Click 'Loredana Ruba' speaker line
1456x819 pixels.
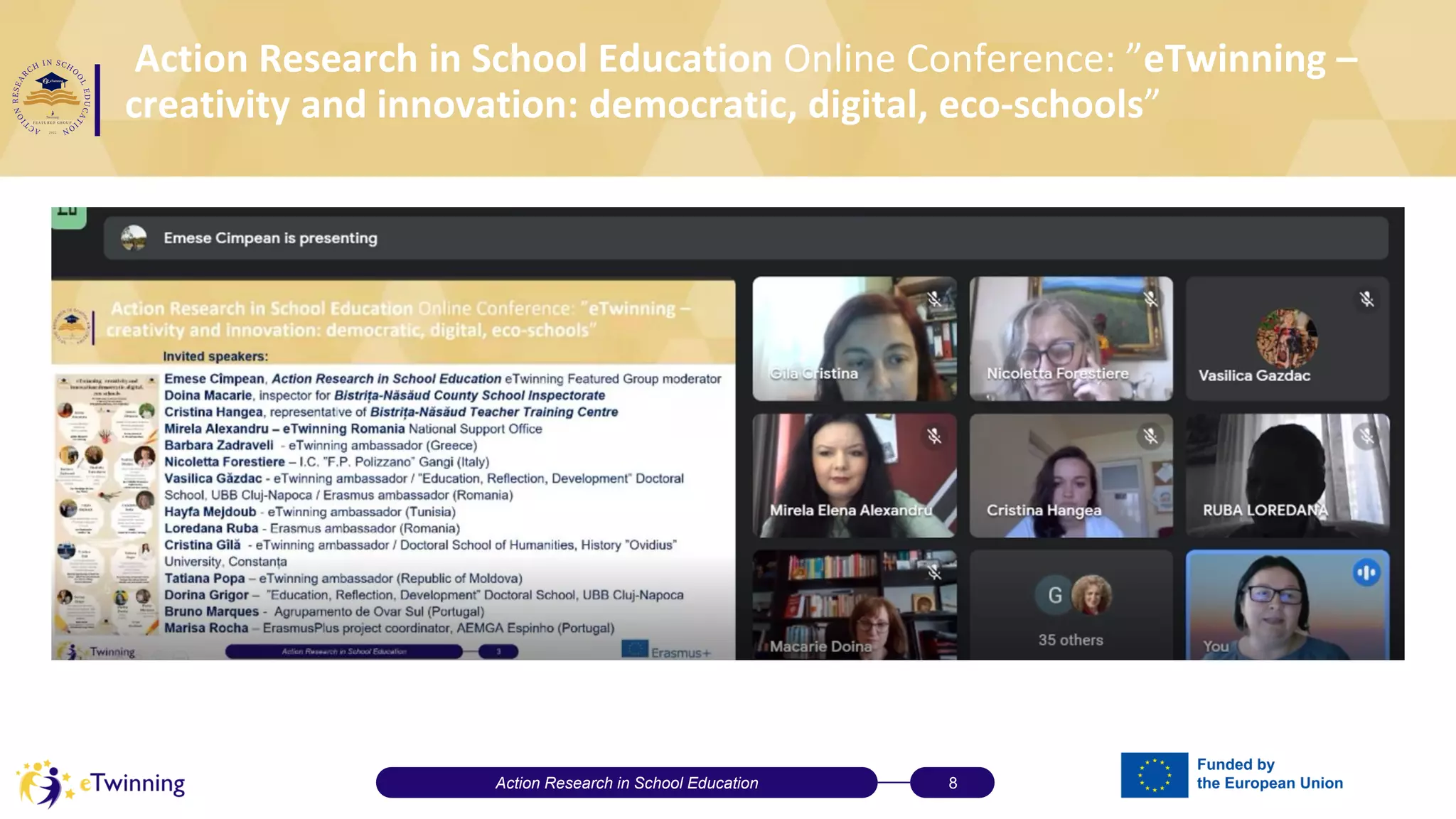(312, 528)
